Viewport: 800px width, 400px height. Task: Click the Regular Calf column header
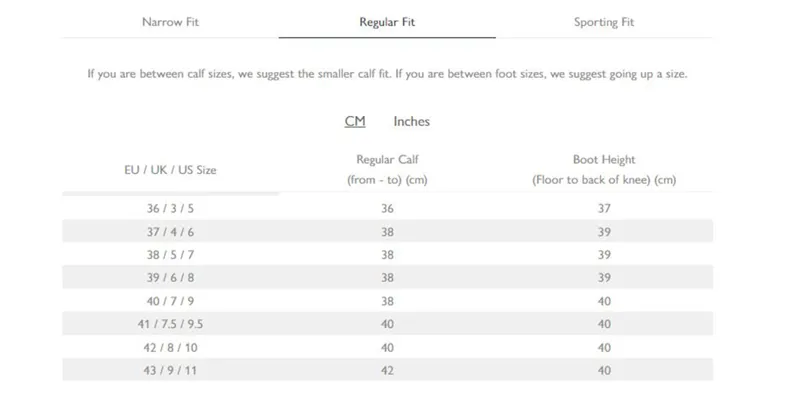[387, 169]
